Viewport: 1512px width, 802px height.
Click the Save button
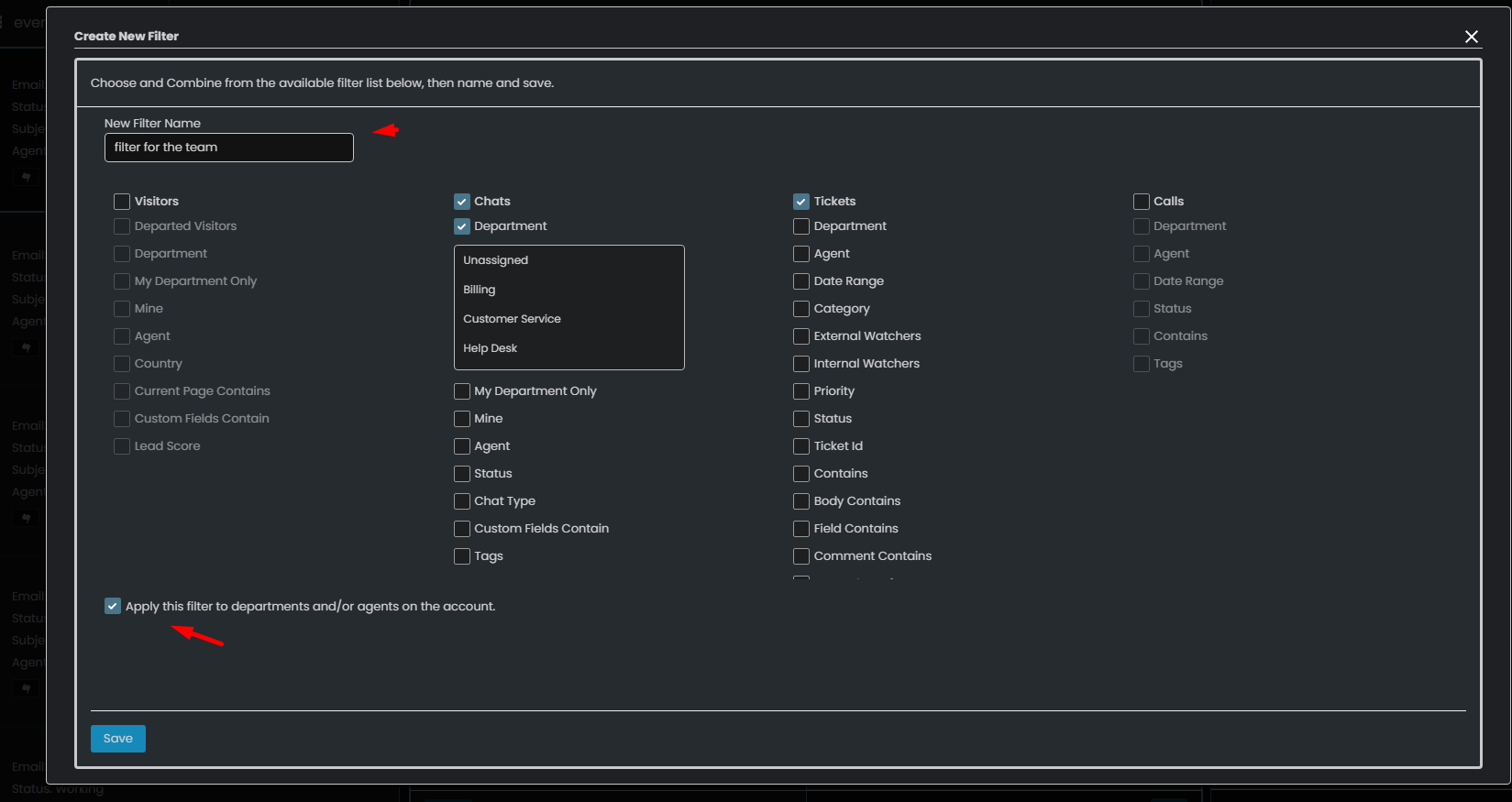(x=117, y=739)
